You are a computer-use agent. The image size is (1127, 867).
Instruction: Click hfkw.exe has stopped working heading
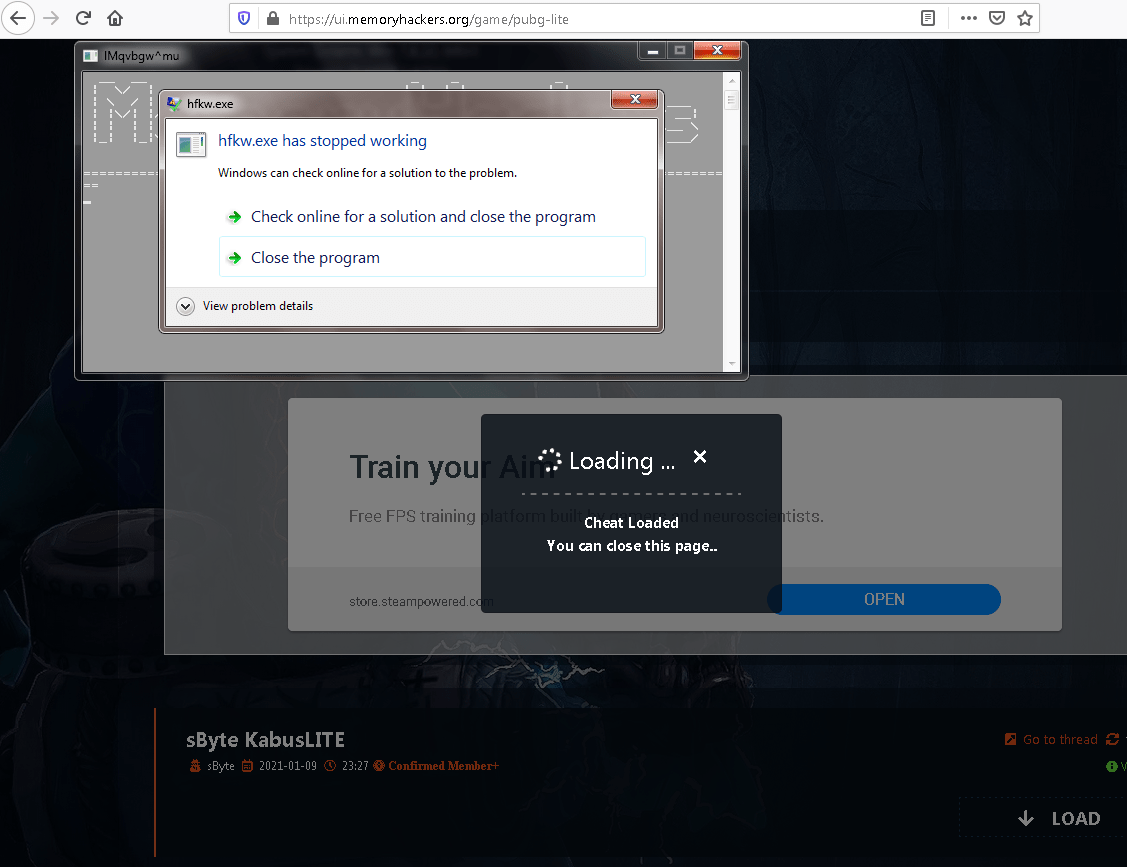[x=322, y=141]
